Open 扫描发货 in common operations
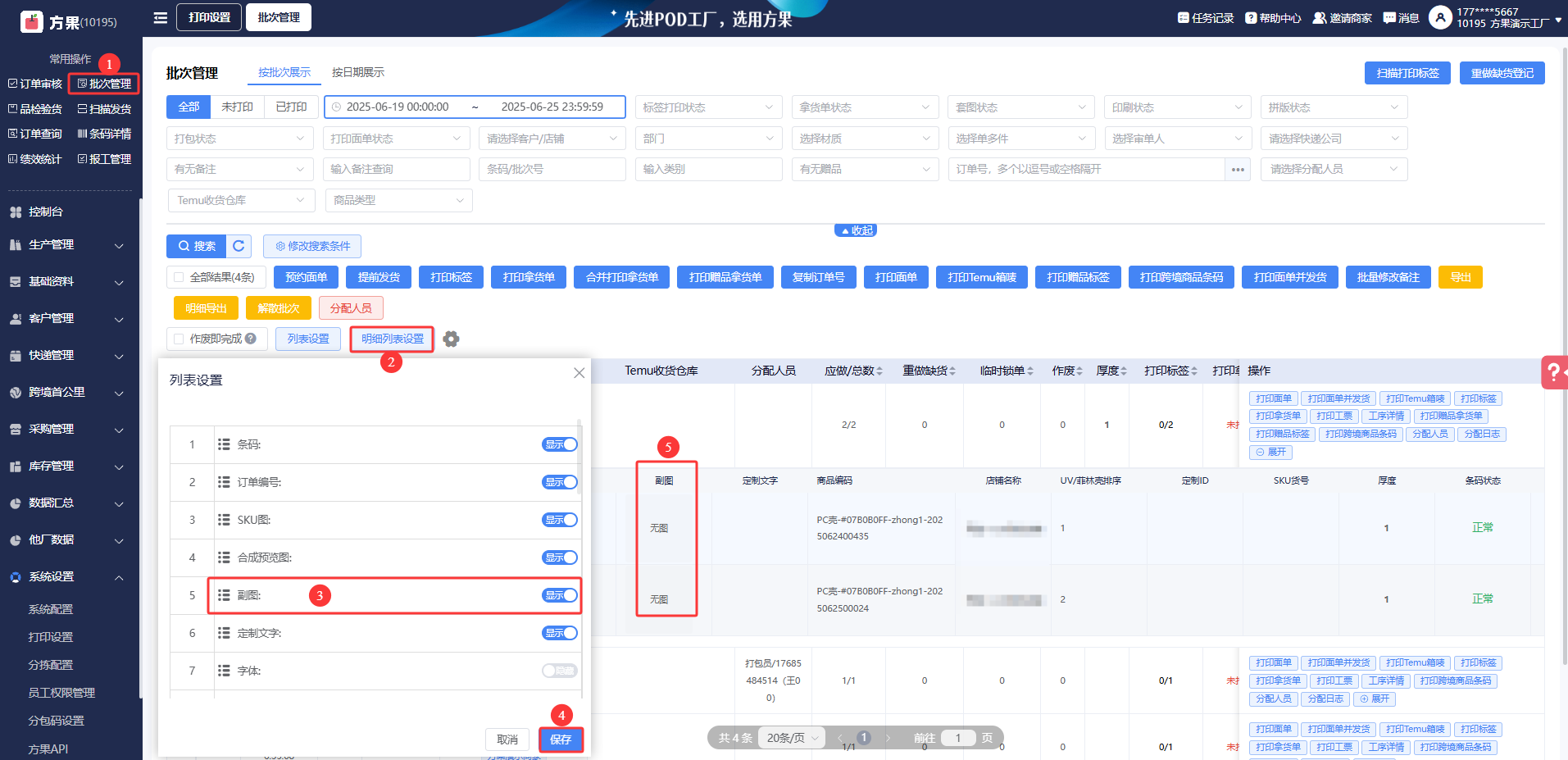 click(x=104, y=109)
